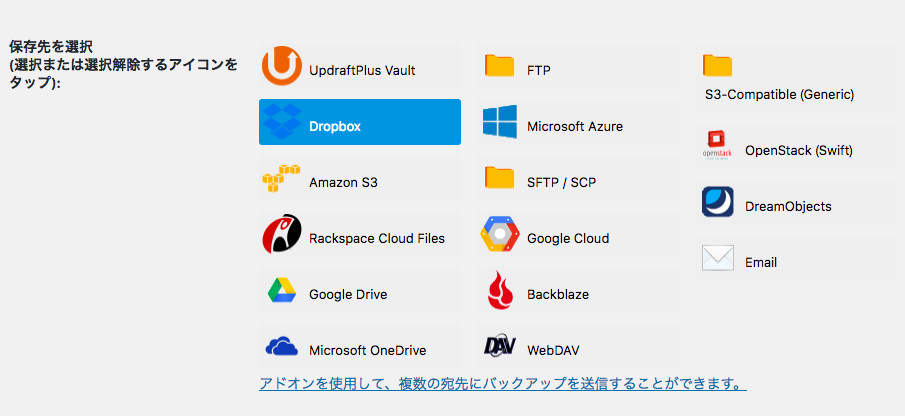Select the Microsoft OneDrive cloud icon
The image size is (905, 416).
[282, 346]
